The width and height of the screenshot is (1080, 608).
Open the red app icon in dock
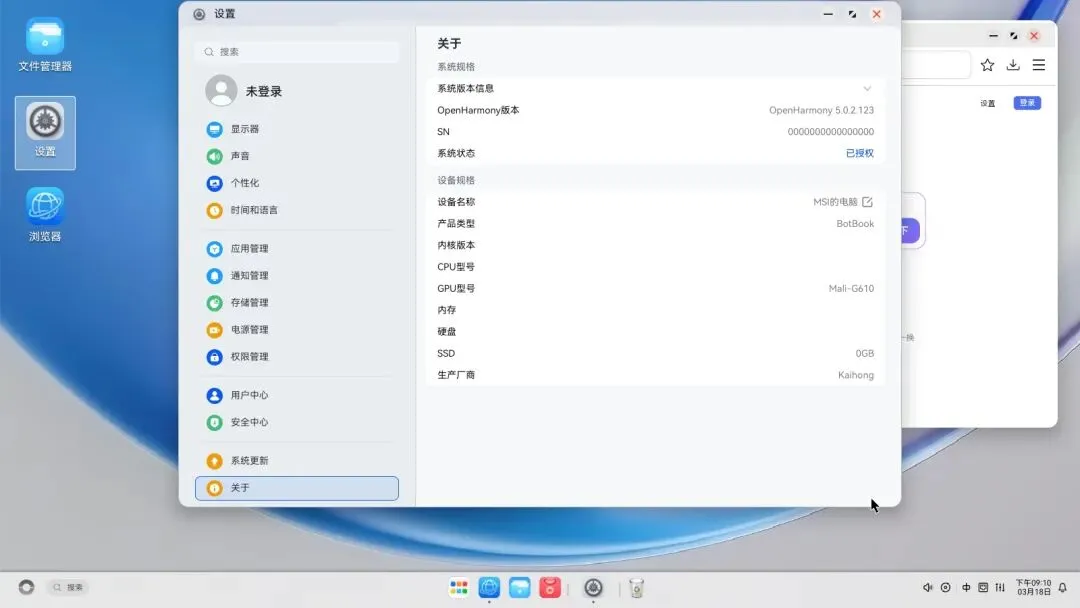pyautogui.click(x=550, y=587)
